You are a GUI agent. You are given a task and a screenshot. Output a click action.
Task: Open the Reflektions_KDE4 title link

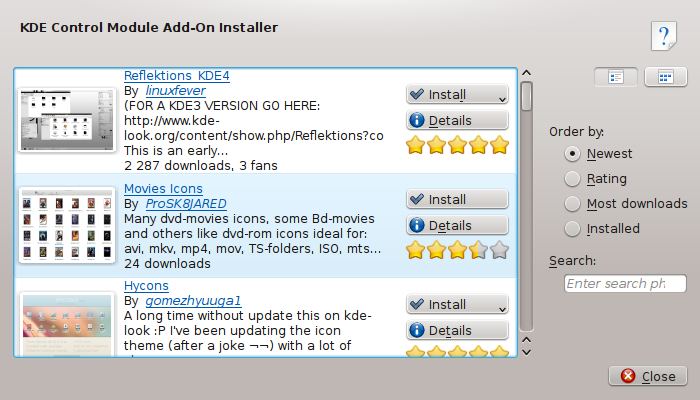pos(176,76)
